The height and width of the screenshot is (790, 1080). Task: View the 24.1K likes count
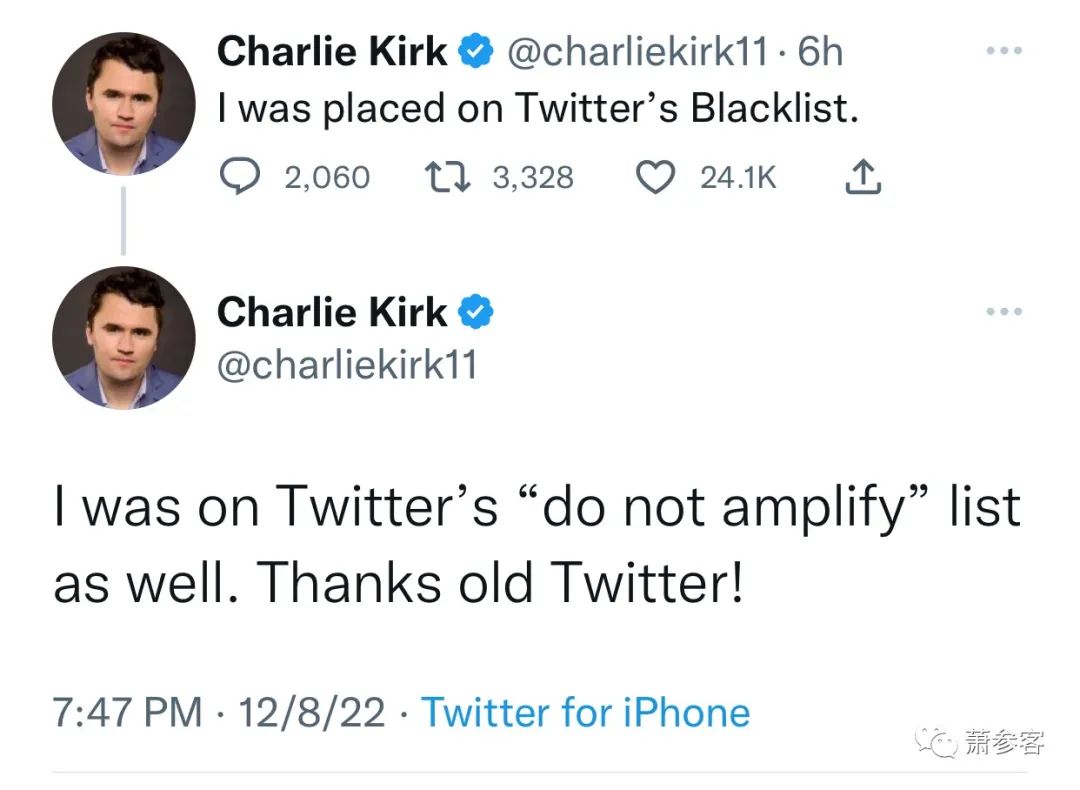(x=738, y=178)
